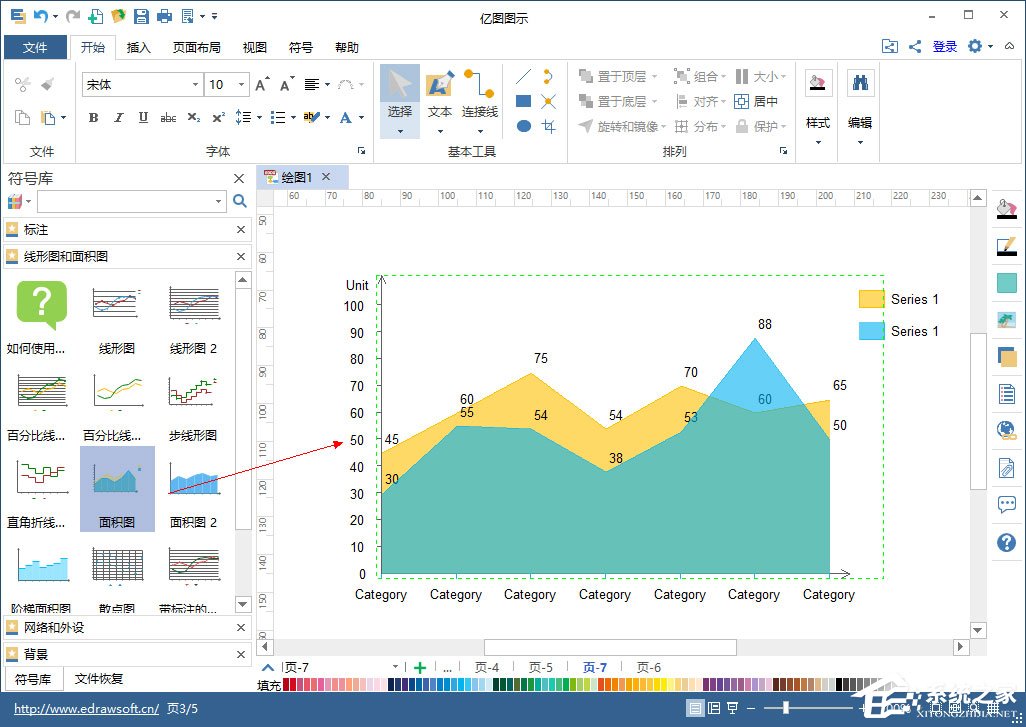Switch to the 插入 (Insert) ribbon tab

(x=138, y=47)
